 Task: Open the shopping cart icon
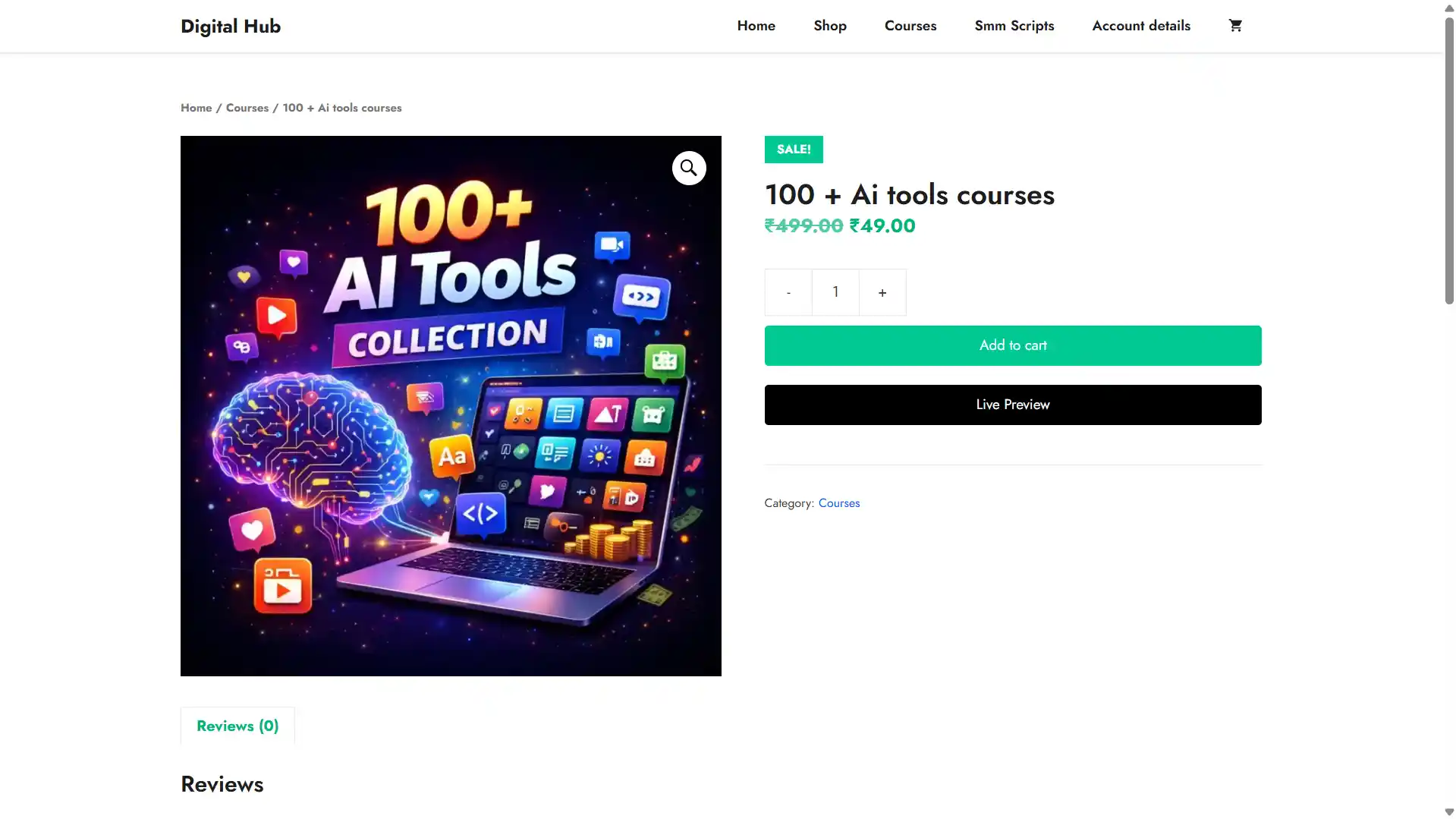pyautogui.click(x=1235, y=26)
